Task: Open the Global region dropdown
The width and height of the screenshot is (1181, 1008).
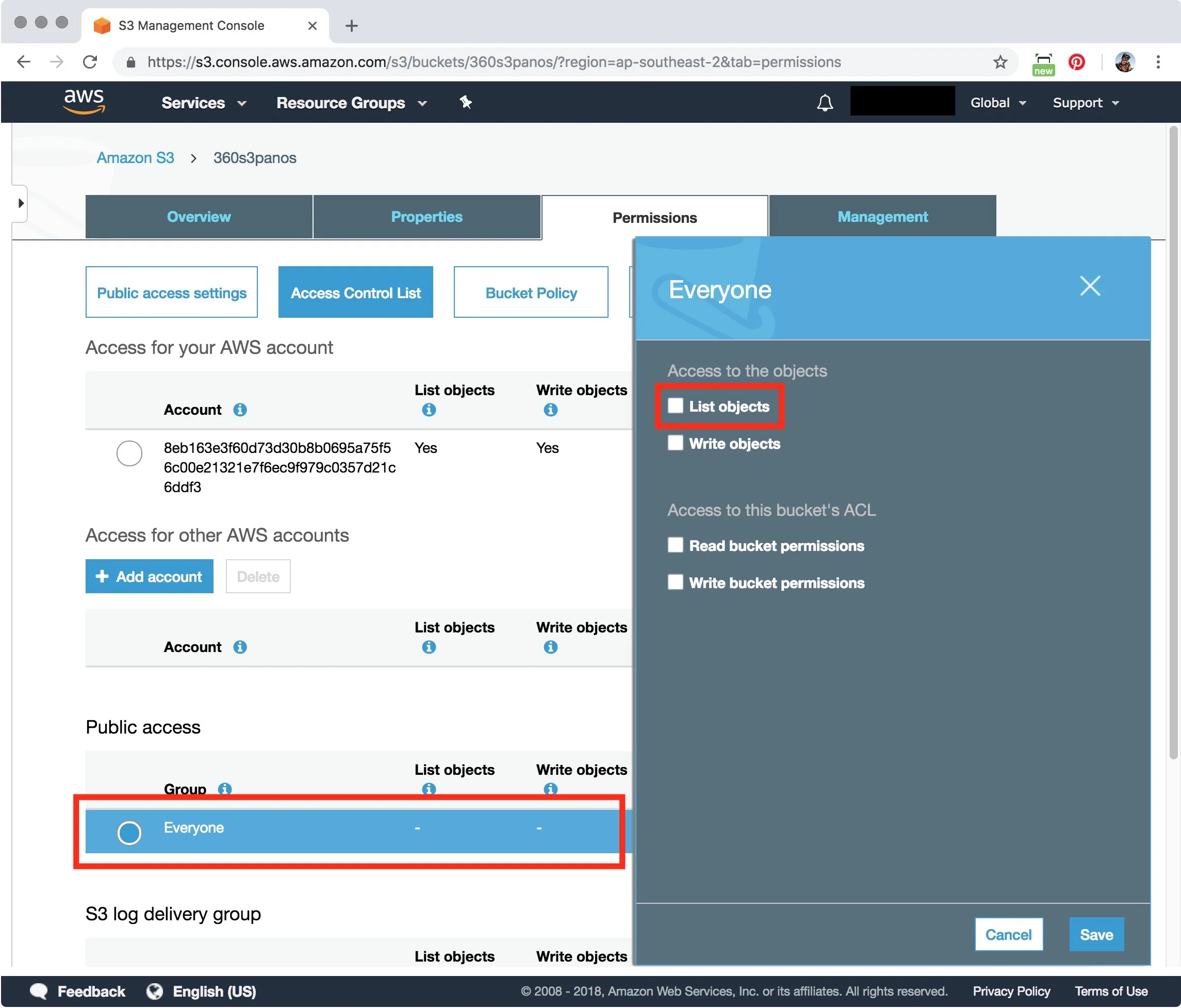Action: point(998,103)
